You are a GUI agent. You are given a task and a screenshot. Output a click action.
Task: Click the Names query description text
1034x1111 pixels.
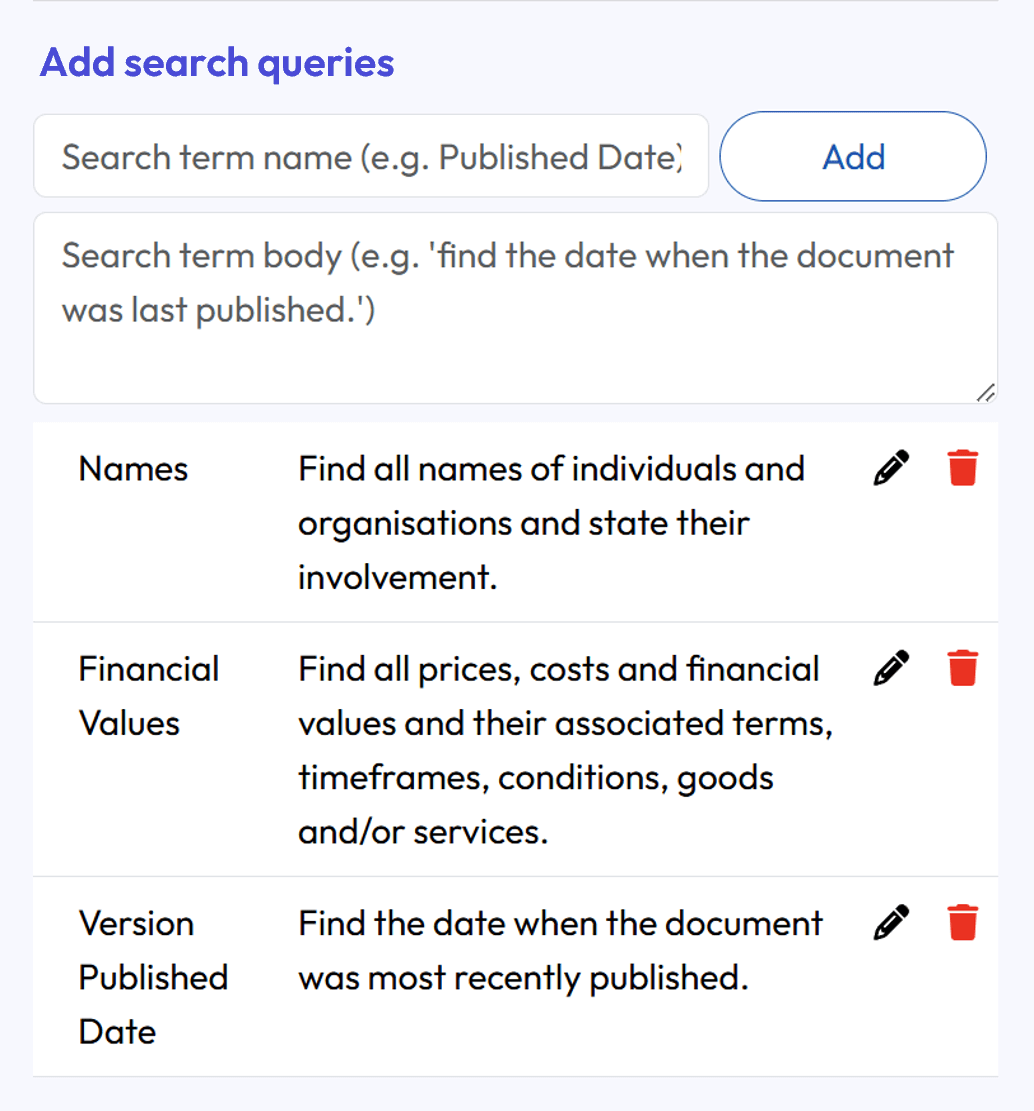pyautogui.click(x=551, y=521)
